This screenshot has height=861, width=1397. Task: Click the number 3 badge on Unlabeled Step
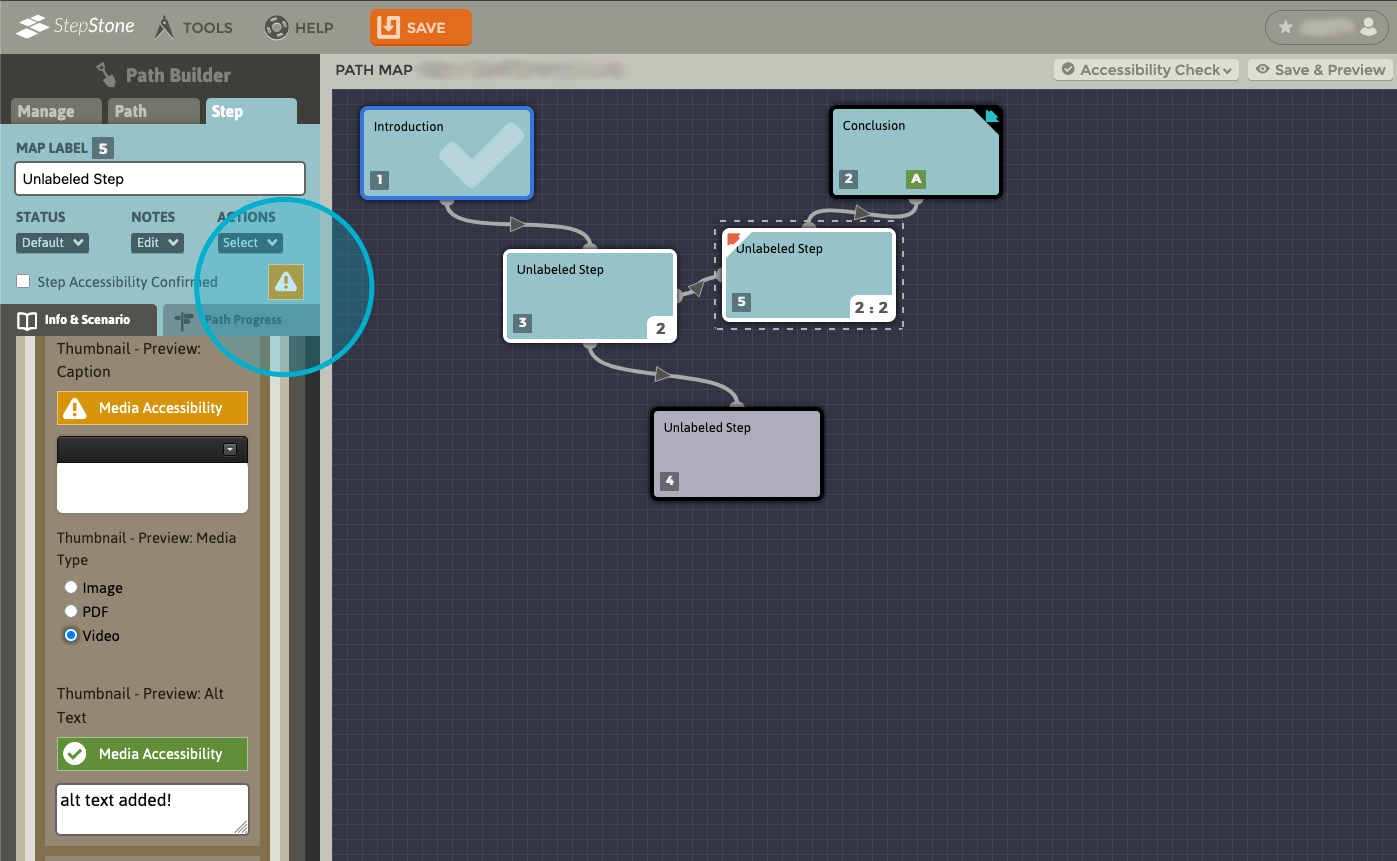pyautogui.click(x=522, y=323)
